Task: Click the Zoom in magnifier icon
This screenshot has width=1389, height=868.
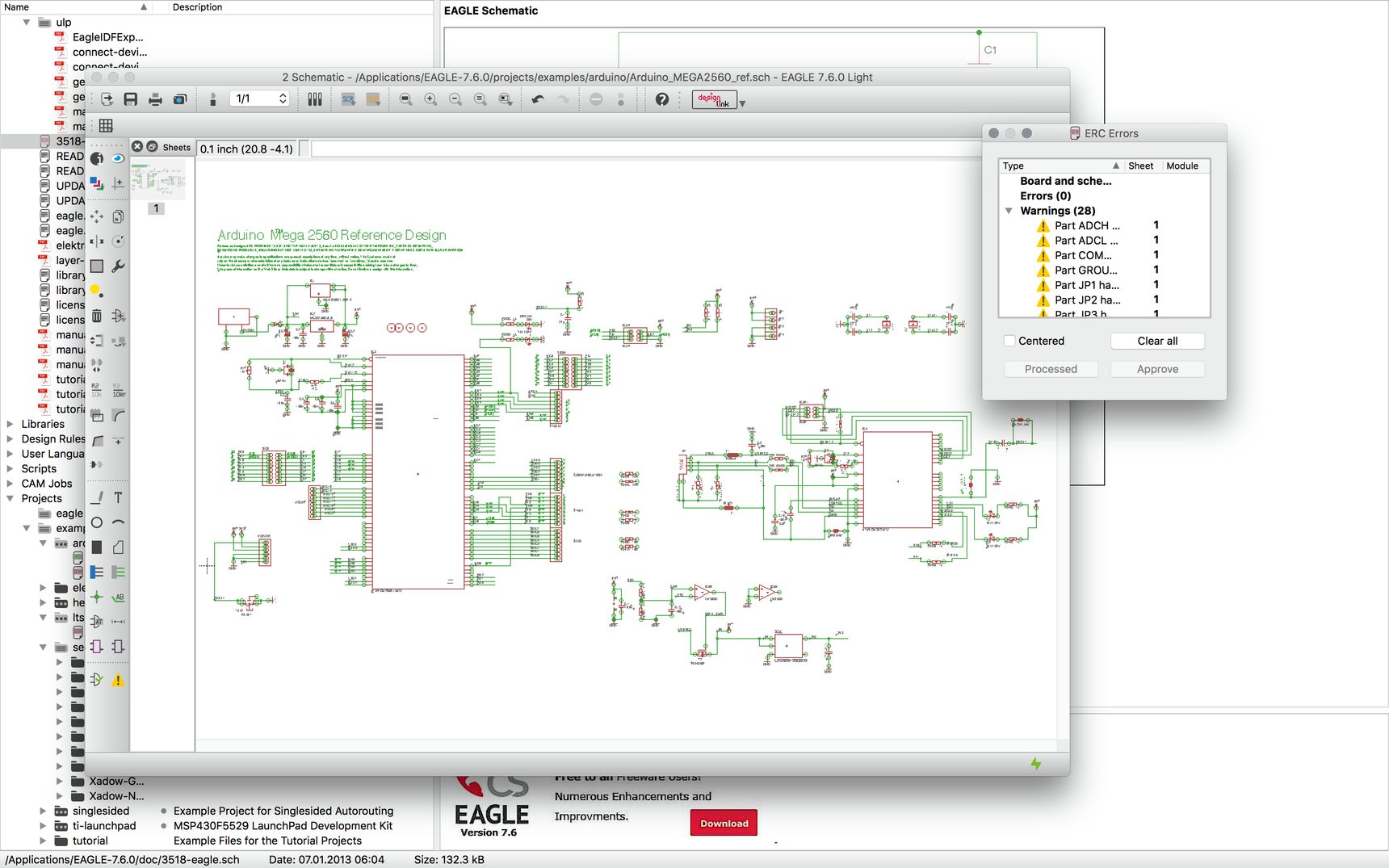Action: 431,99
